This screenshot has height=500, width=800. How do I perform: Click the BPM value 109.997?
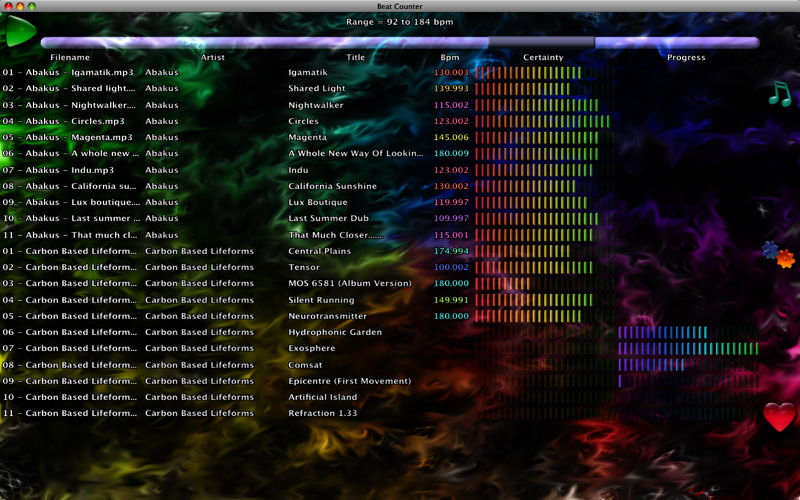click(x=451, y=218)
